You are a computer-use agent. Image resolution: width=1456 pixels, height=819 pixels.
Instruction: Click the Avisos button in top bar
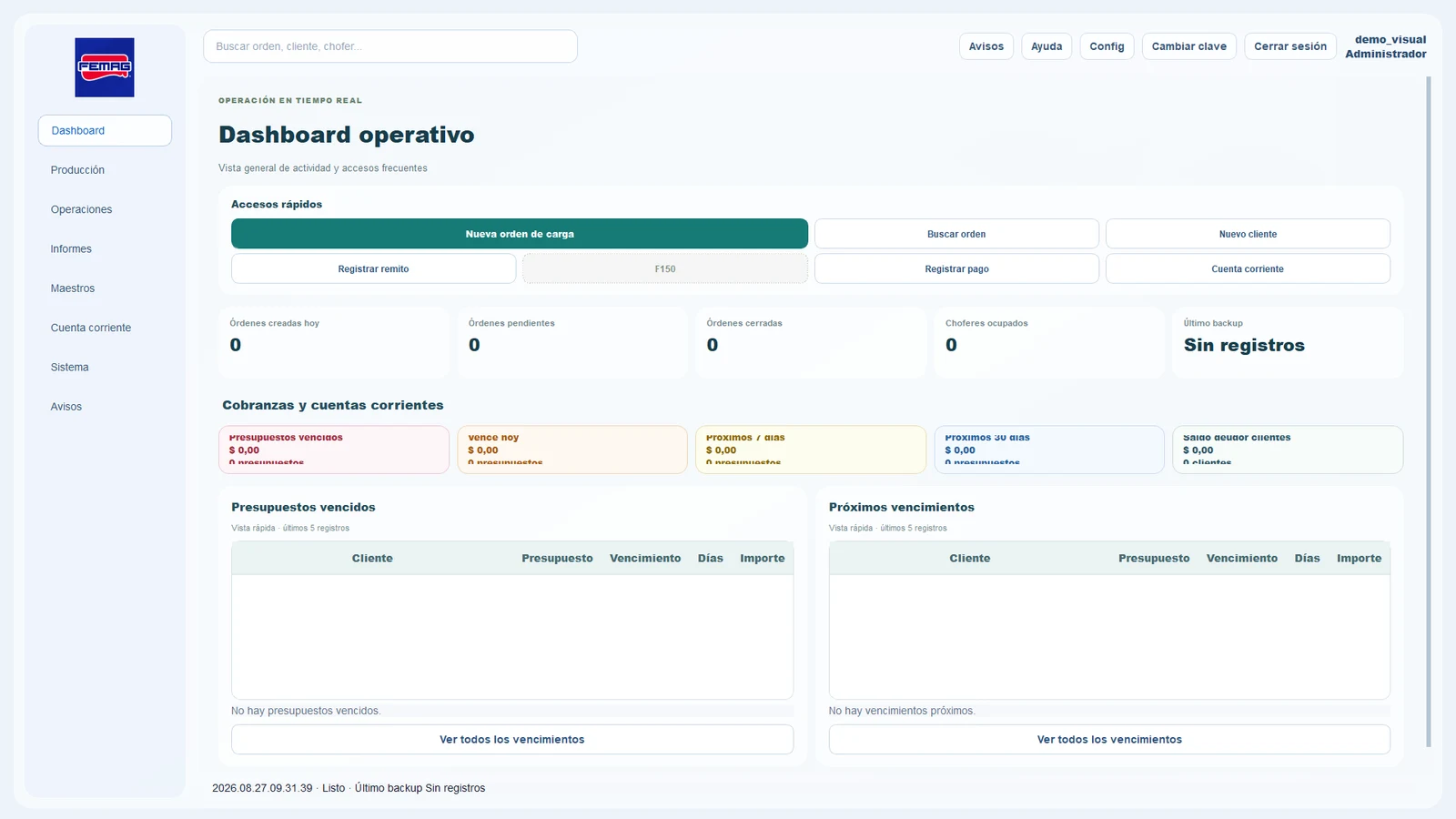click(x=986, y=46)
